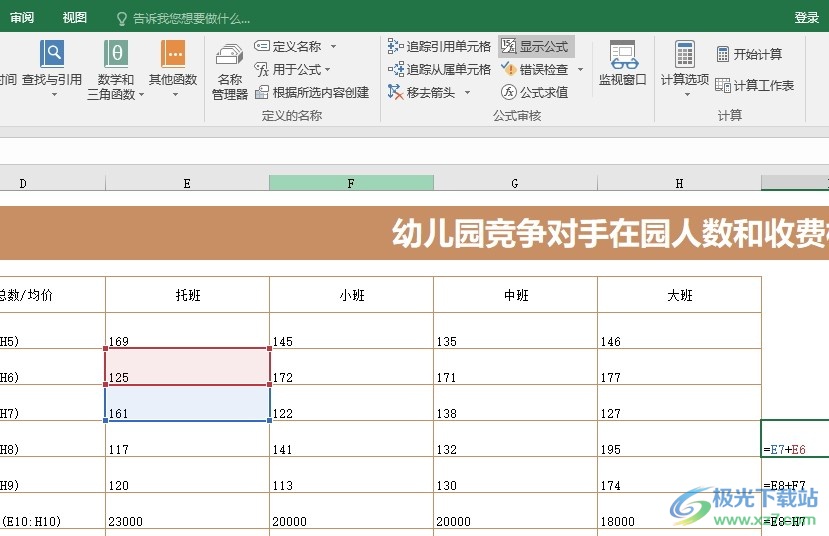Image resolution: width=829 pixels, height=536 pixels.
Task: Select cell with value 125
Action: click(x=187, y=366)
